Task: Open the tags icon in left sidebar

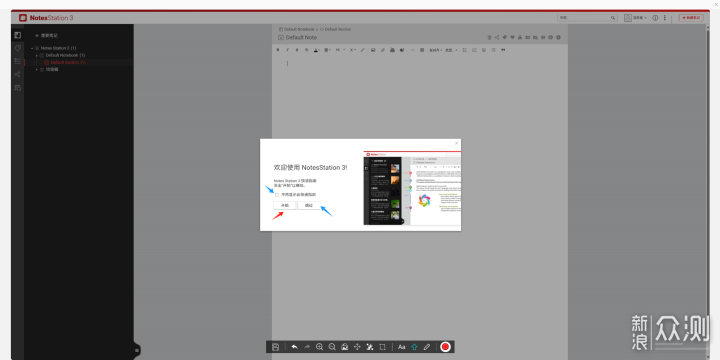Action: pyautogui.click(x=17, y=48)
